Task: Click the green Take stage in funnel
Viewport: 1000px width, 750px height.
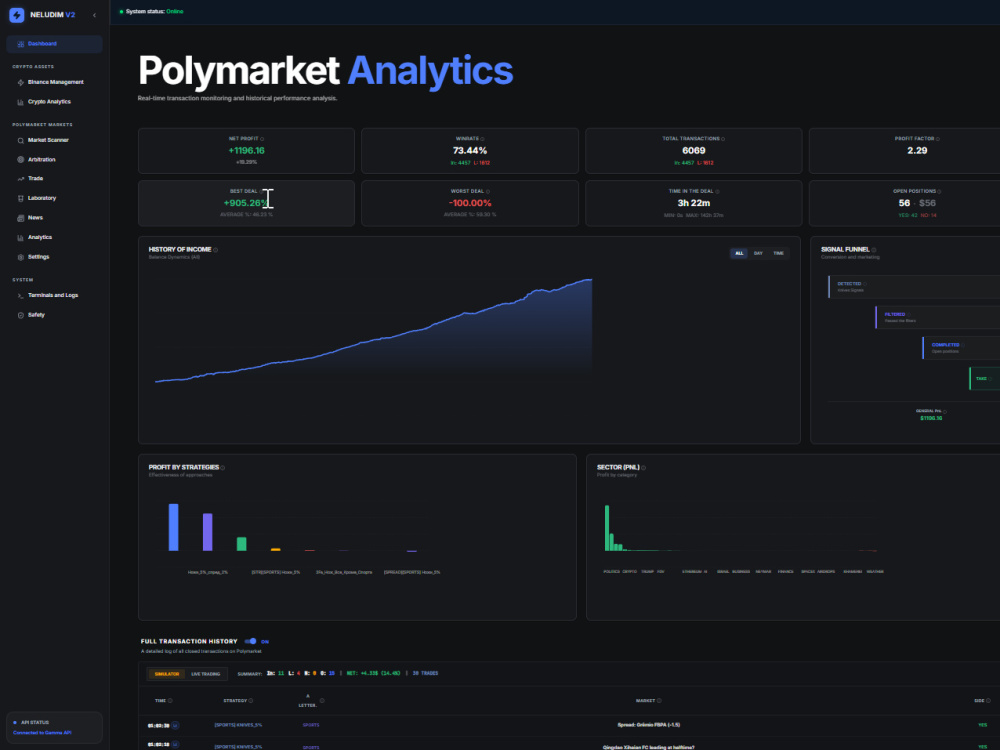Action: [985, 379]
